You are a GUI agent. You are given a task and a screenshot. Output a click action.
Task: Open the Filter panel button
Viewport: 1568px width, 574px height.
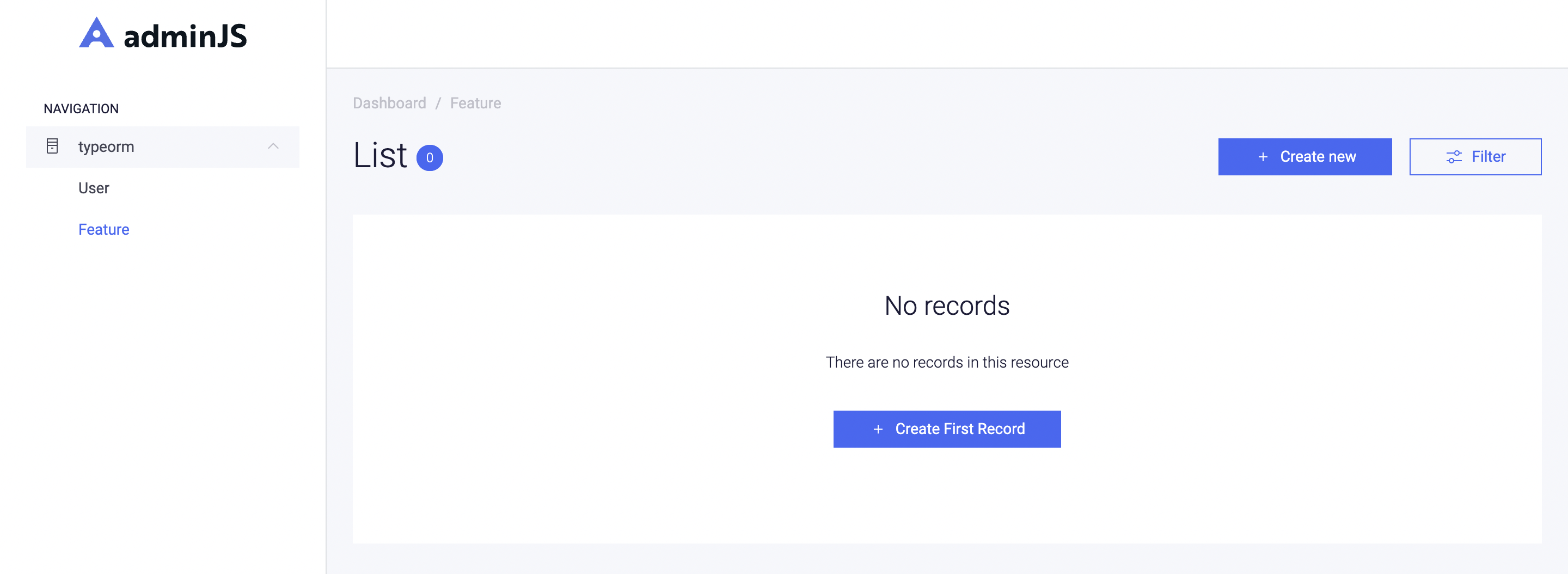click(1475, 156)
